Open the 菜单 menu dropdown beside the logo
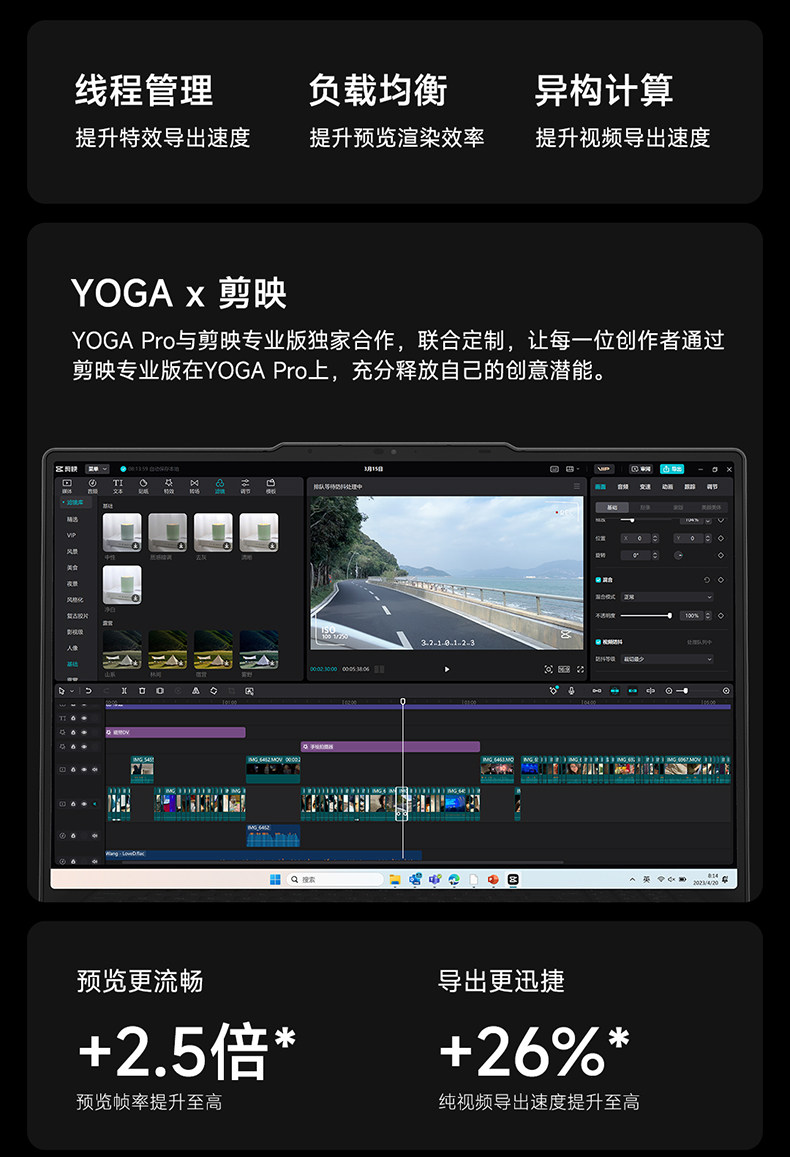Screen dimensions: 790x1157 pos(97,469)
